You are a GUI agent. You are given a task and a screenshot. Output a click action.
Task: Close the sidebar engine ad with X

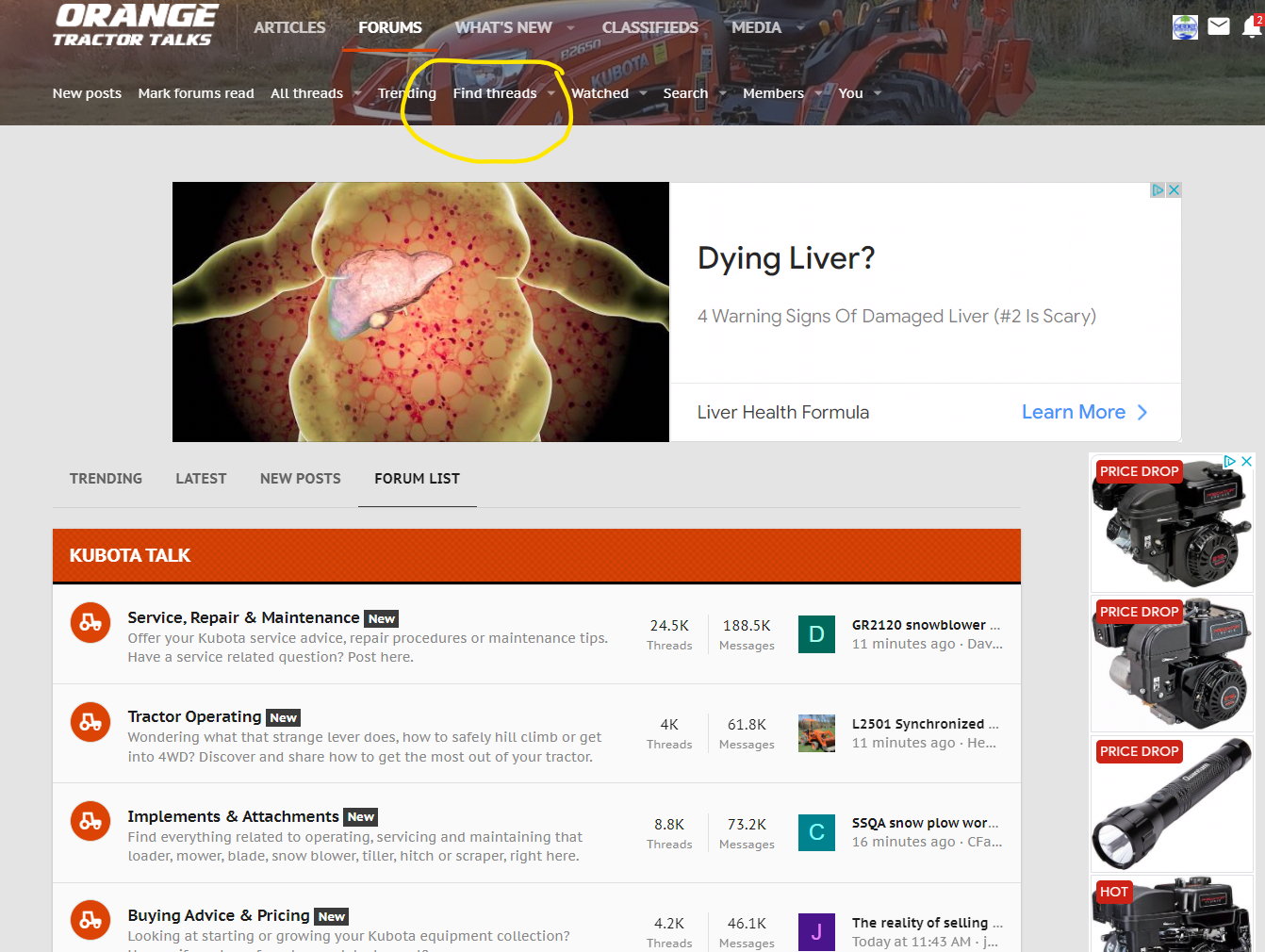(x=1246, y=461)
